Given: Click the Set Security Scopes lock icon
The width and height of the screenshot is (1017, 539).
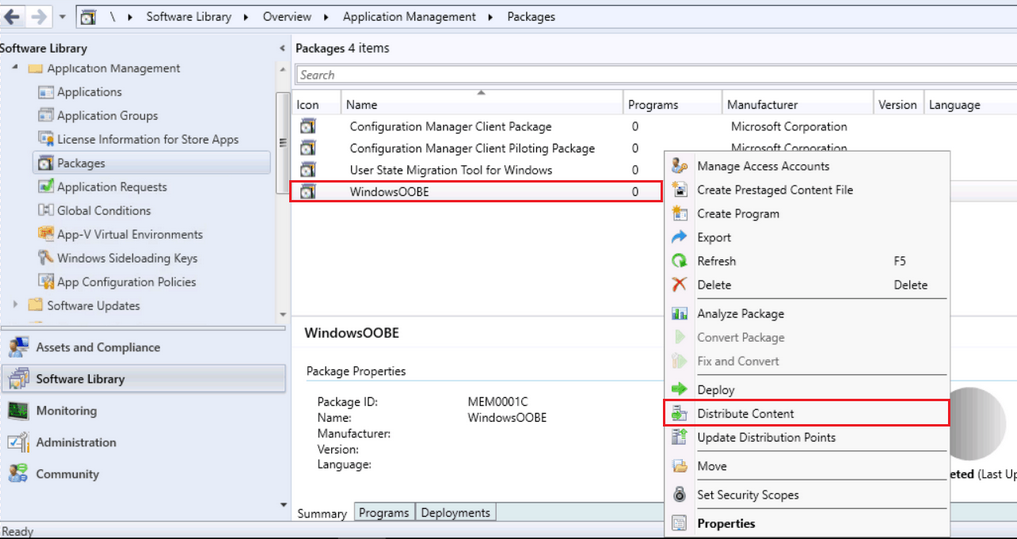Looking at the screenshot, I should 679,495.
